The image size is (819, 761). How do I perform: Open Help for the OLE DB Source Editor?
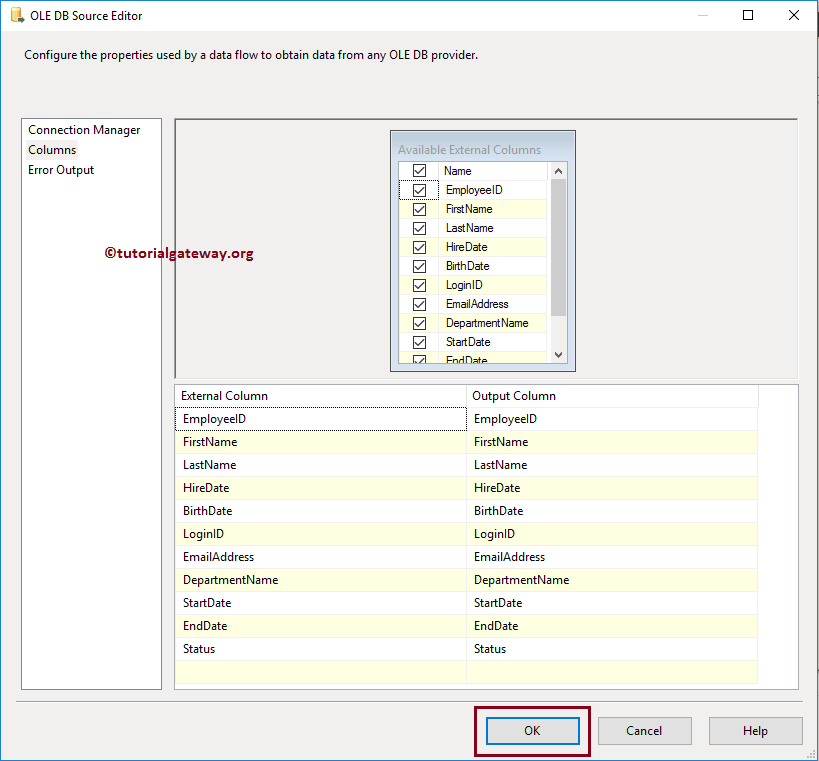[x=755, y=731]
